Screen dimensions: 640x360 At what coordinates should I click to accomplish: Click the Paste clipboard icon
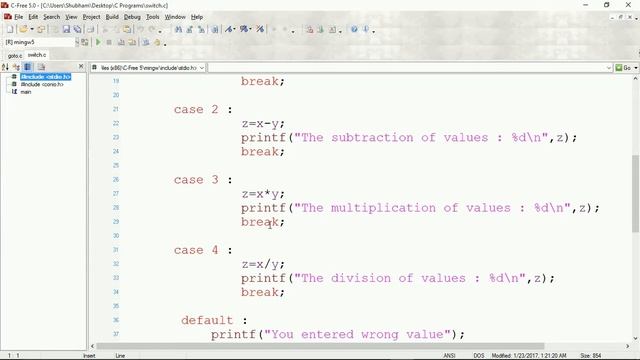point(127,29)
